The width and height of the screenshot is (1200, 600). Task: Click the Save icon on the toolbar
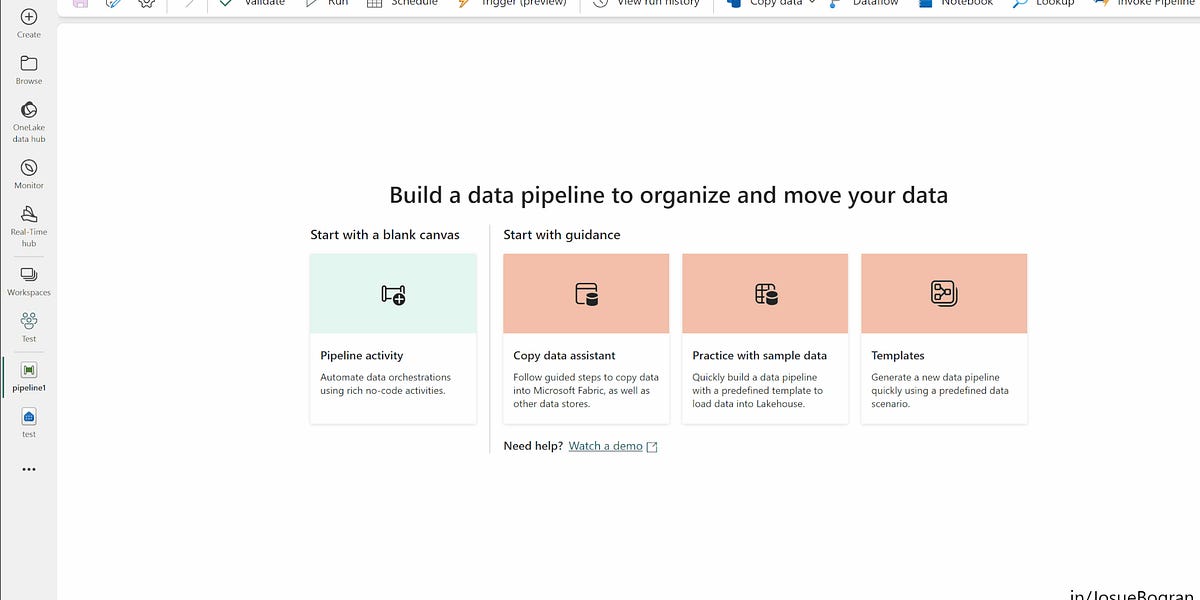tap(79, 4)
